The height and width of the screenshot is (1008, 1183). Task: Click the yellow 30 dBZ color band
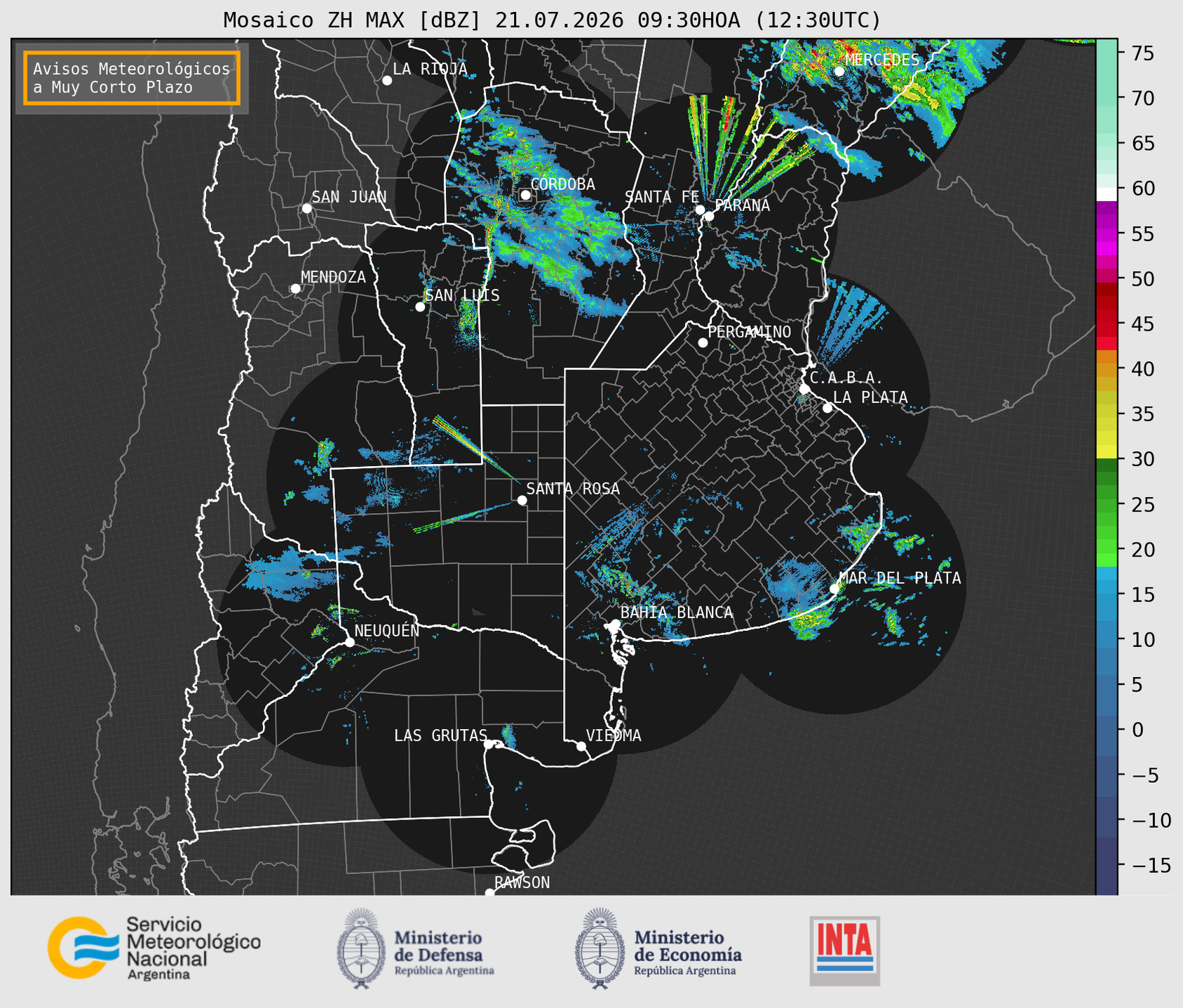click(x=1107, y=452)
